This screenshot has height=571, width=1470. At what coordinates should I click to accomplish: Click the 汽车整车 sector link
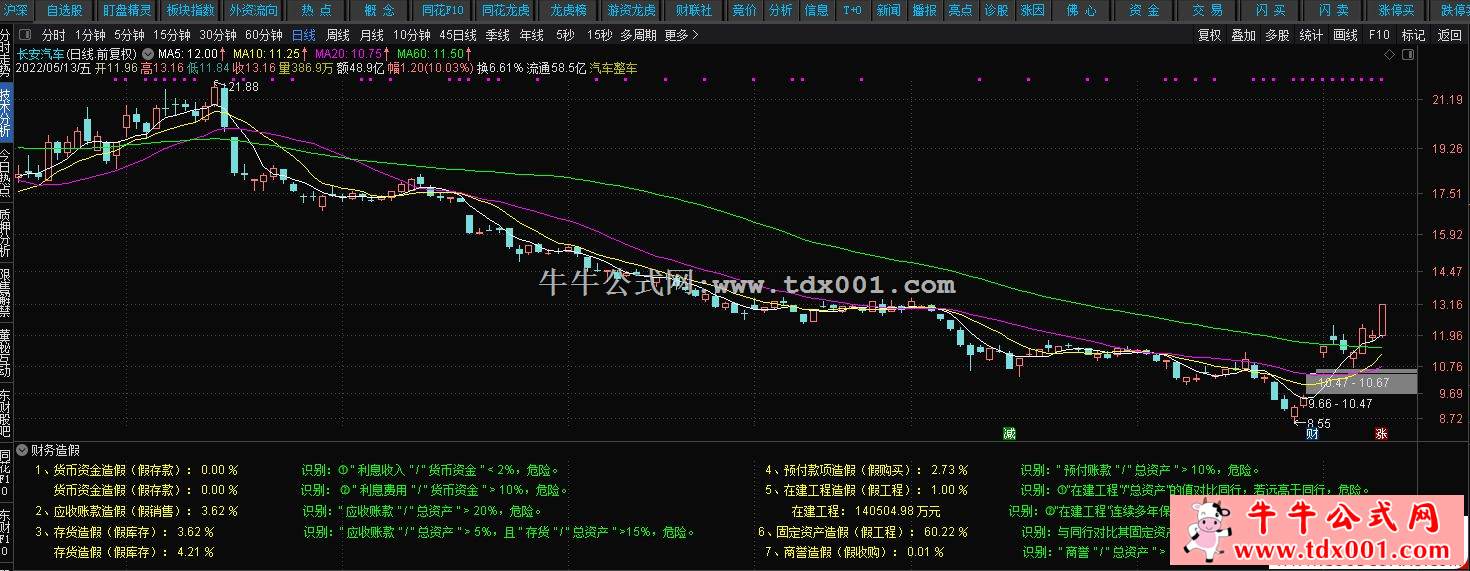click(x=613, y=68)
